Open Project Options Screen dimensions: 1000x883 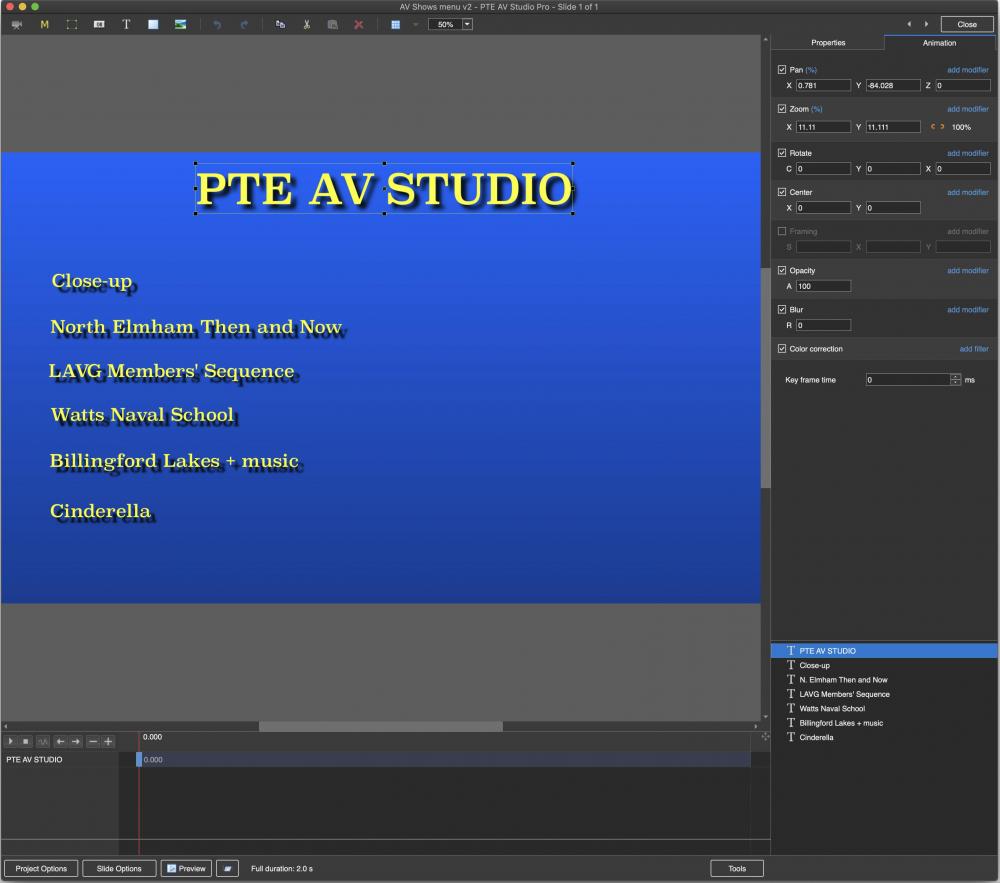pyautogui.click(x=41, y=868)
